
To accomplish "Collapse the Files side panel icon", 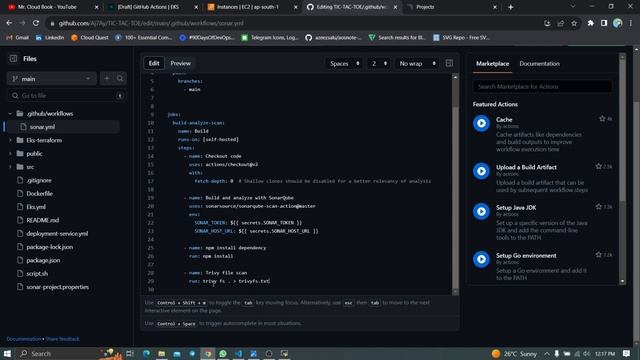I will click(x=13, y=58).
